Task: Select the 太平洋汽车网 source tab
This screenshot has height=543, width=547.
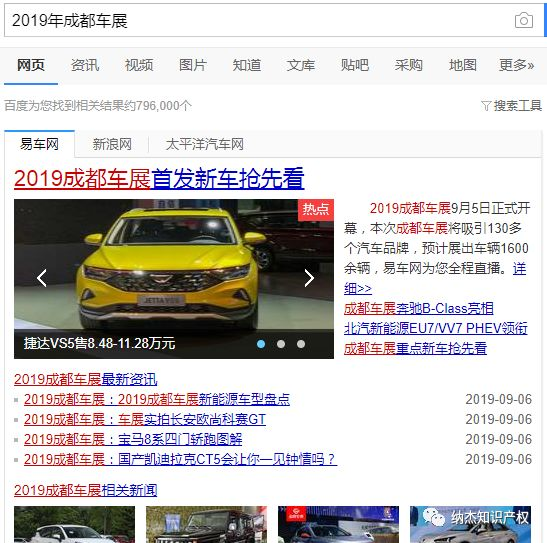Action: [x=205, y=144]
